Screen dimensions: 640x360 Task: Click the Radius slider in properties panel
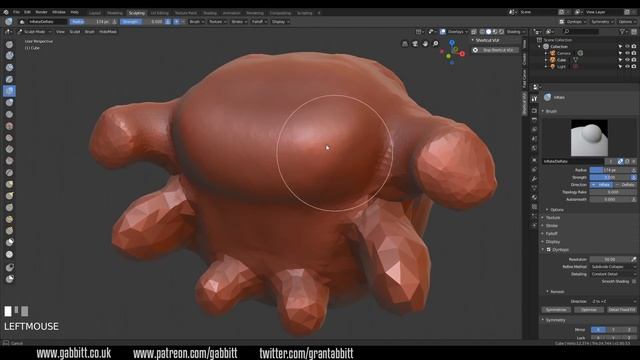point(610,170)
